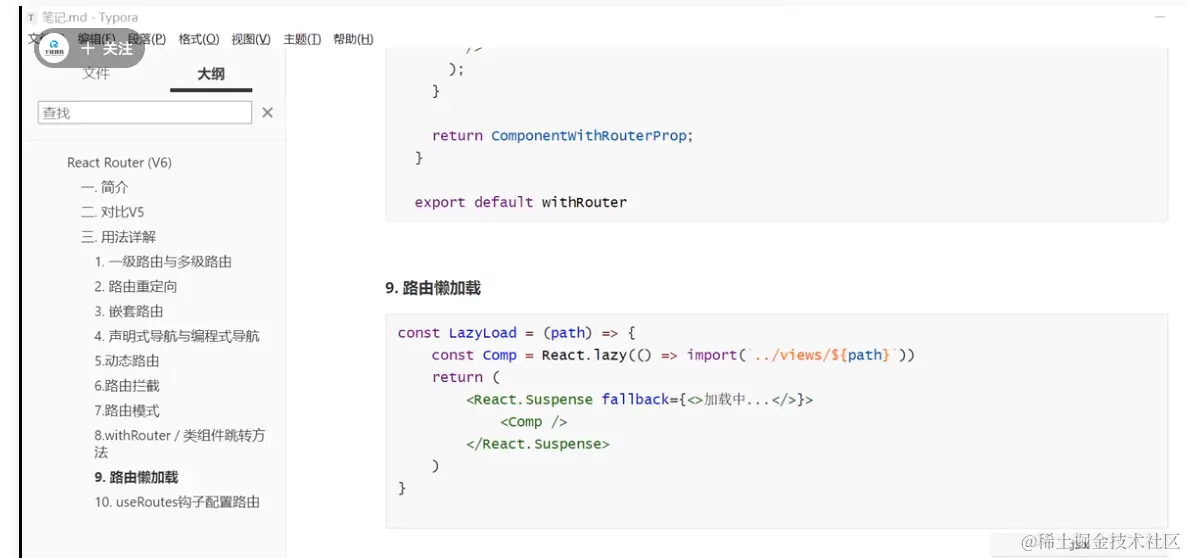This screenshot has width=1187, height=558.
Task: Open the 段落(P) menu
Action: click(148, 39)
